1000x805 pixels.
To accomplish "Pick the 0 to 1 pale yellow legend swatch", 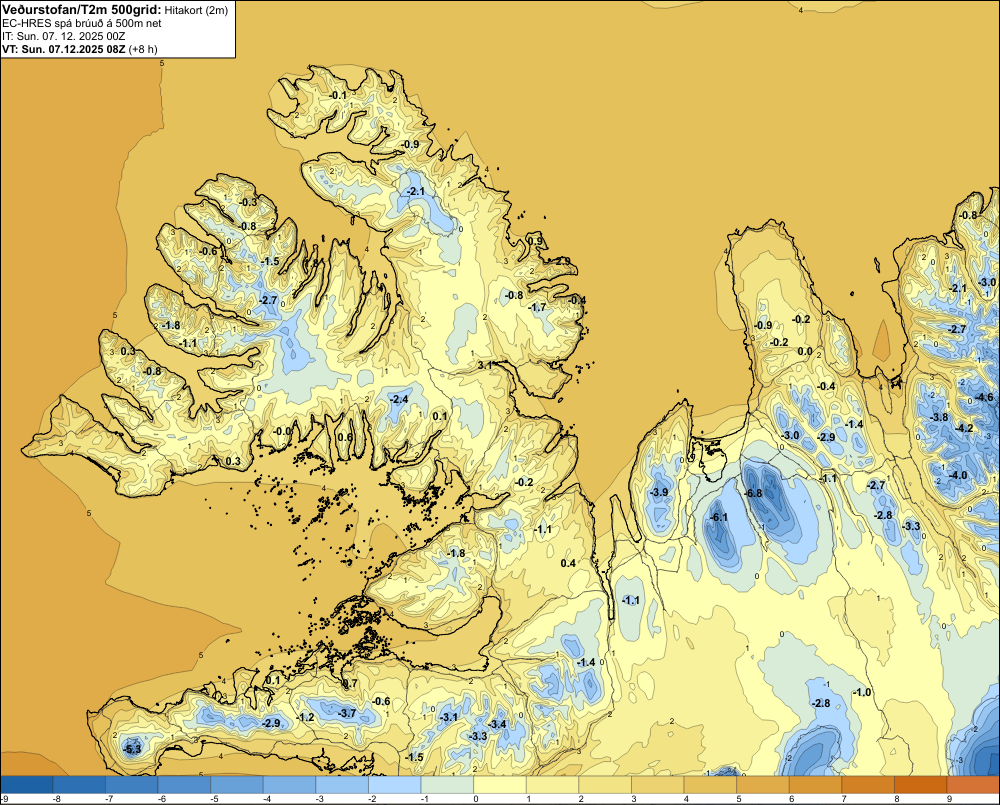I will pos(500,784).
